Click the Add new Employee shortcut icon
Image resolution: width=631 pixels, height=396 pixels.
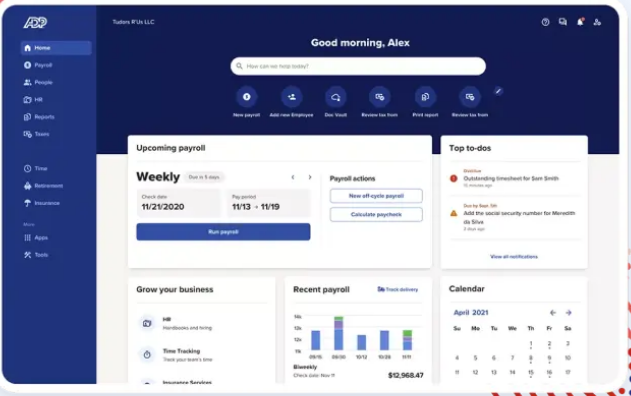click(291, 97)
